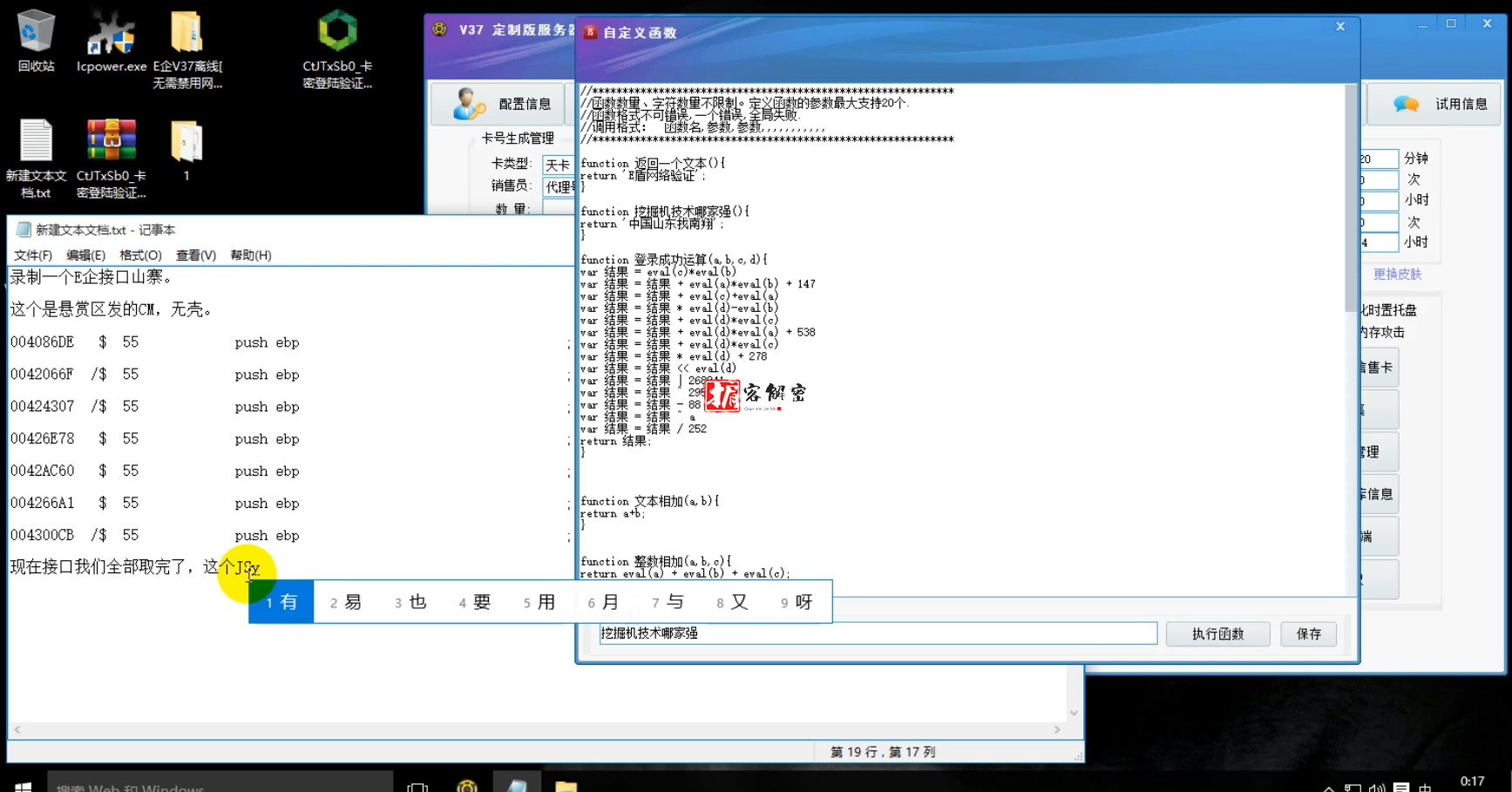Click the 售卡 button in V37 window
The height and width of the screenshot is (792, 1512).
coord(1379,367)
